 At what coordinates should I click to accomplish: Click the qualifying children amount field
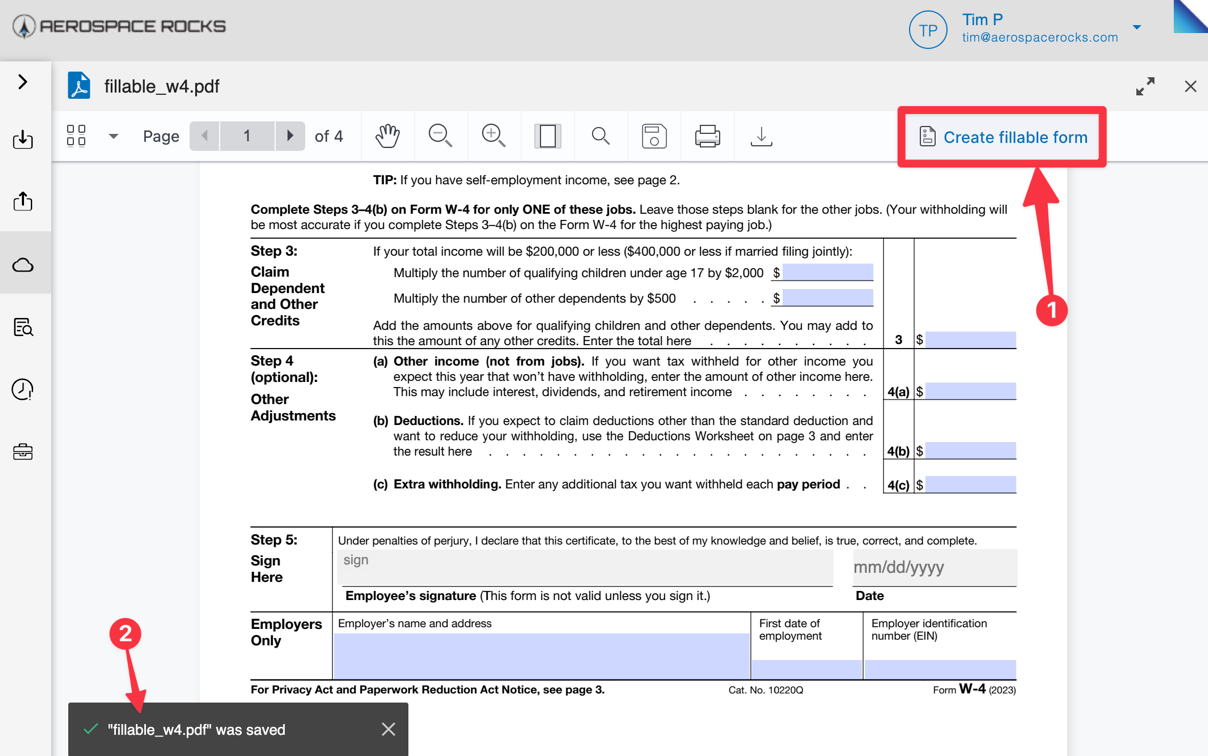point(828,272)
